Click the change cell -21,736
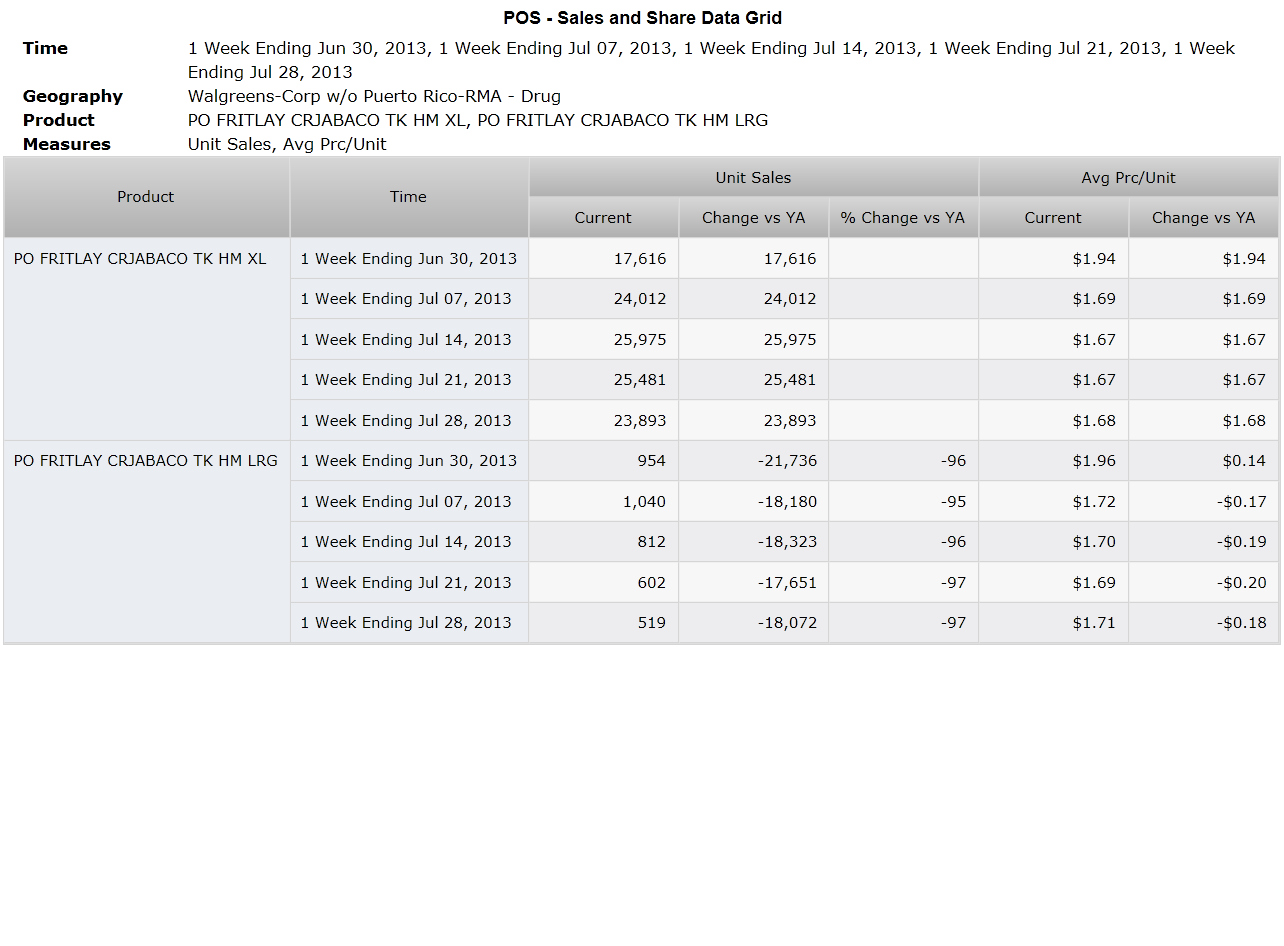The height and width of the screenshot is (946, 1284). point(754,460)
